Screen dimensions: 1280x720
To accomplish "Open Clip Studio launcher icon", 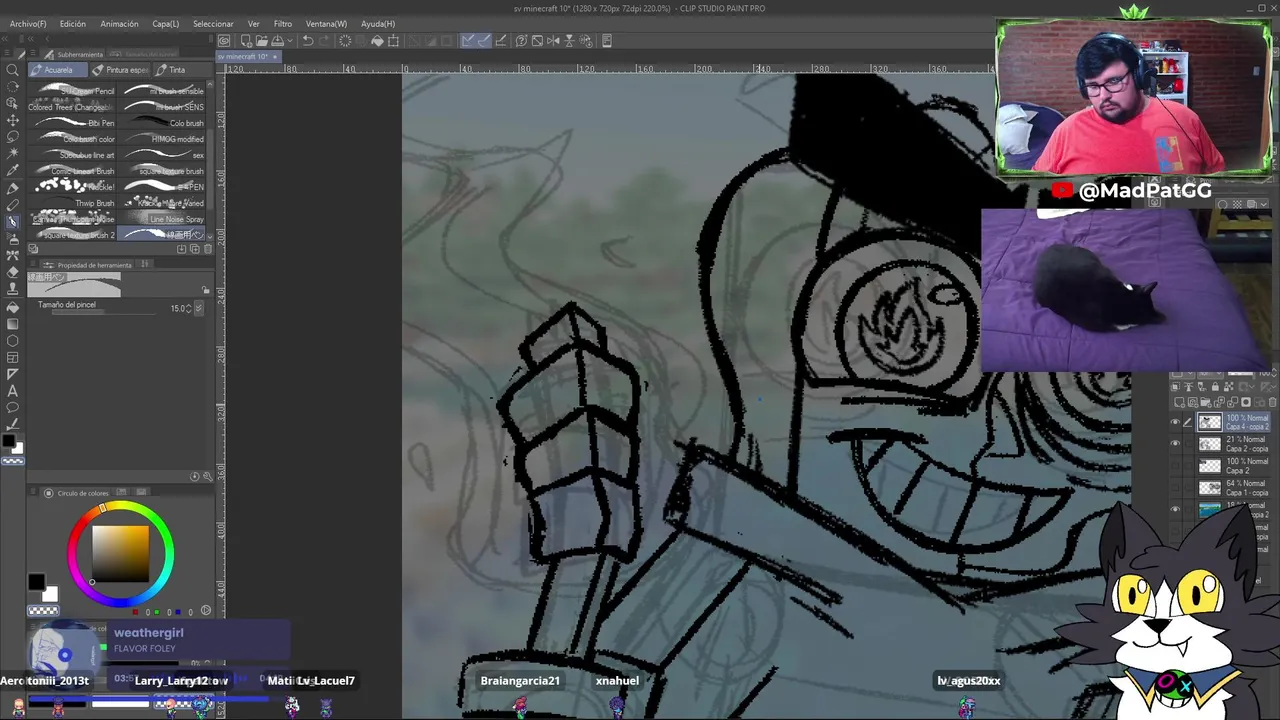I will [224, 41].
